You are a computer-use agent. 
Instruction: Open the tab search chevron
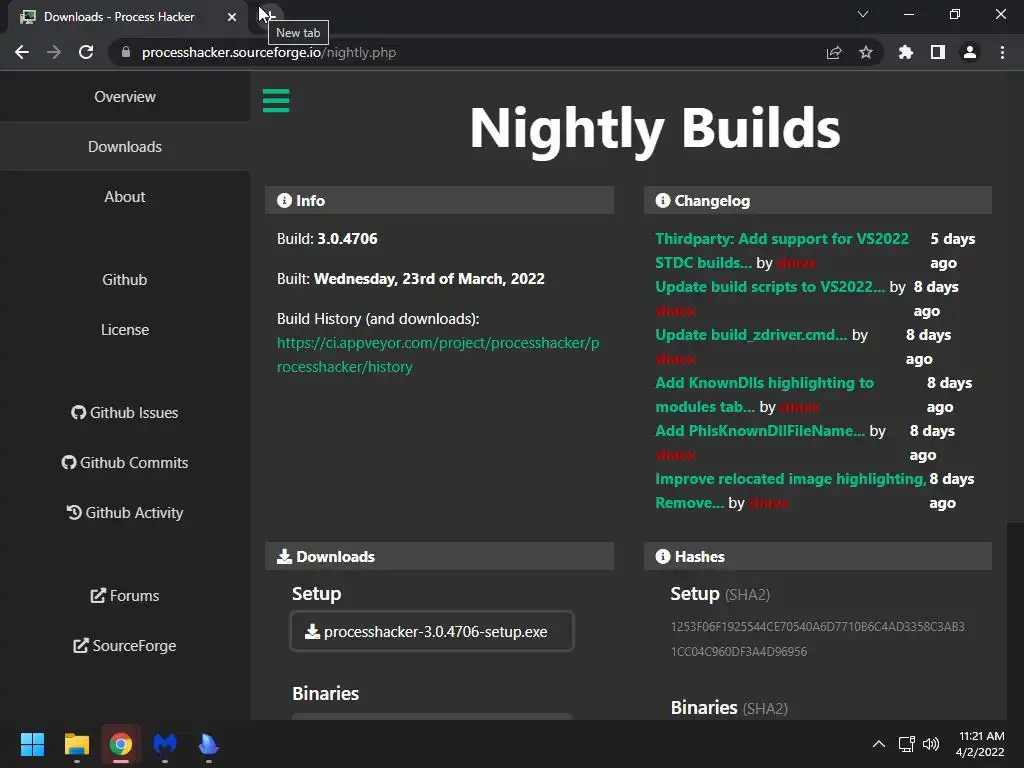[863, 14]
